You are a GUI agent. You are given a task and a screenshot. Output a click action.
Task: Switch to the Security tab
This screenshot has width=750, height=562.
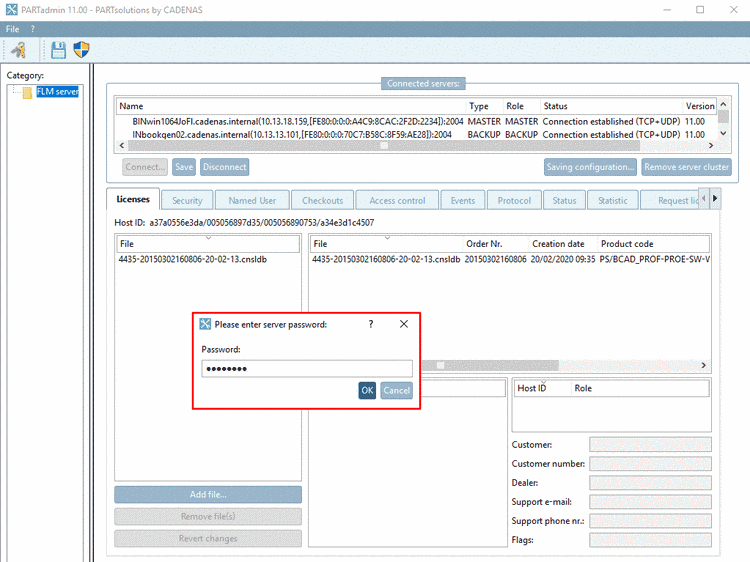click(187, 200)
